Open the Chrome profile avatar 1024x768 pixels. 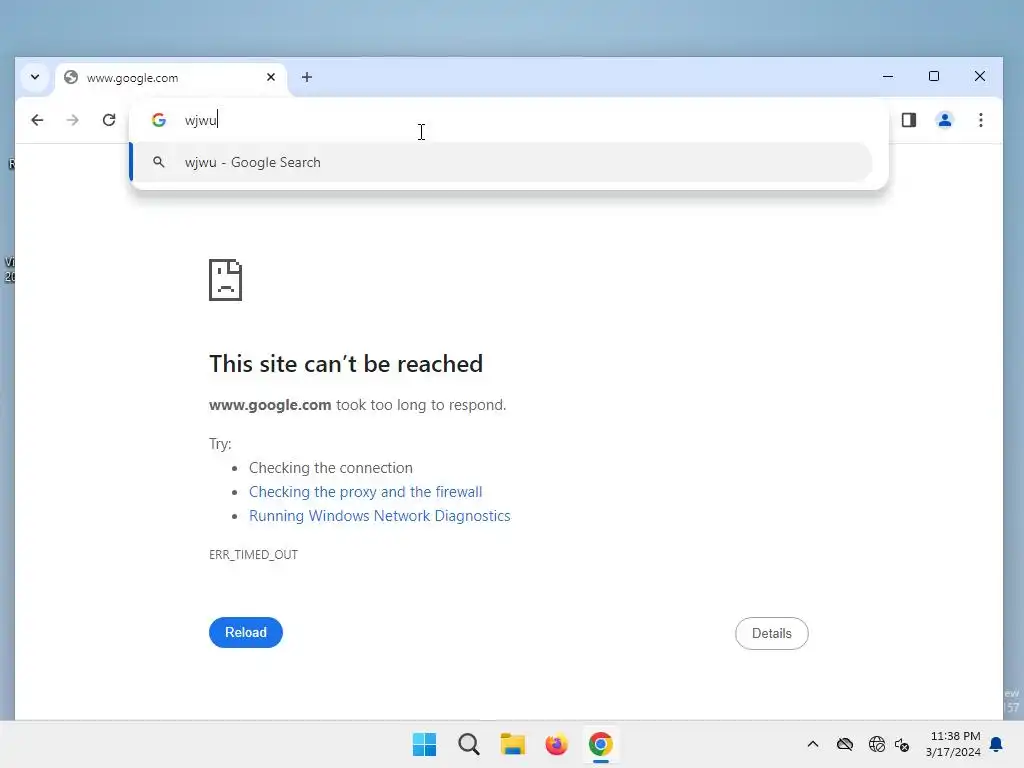944,120
